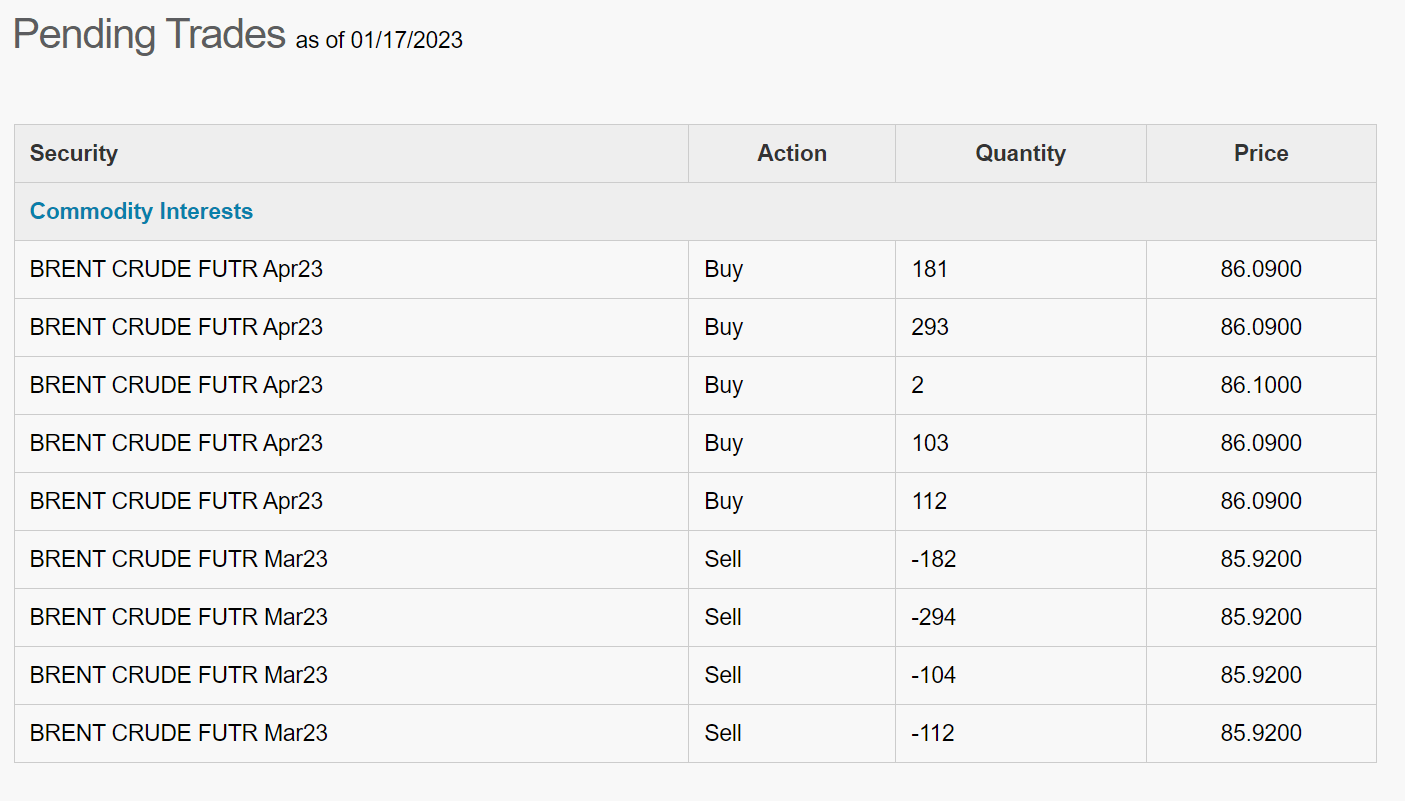
Task: Select the Mar23 row with quantity -112
Action: (x=178, y=733)
